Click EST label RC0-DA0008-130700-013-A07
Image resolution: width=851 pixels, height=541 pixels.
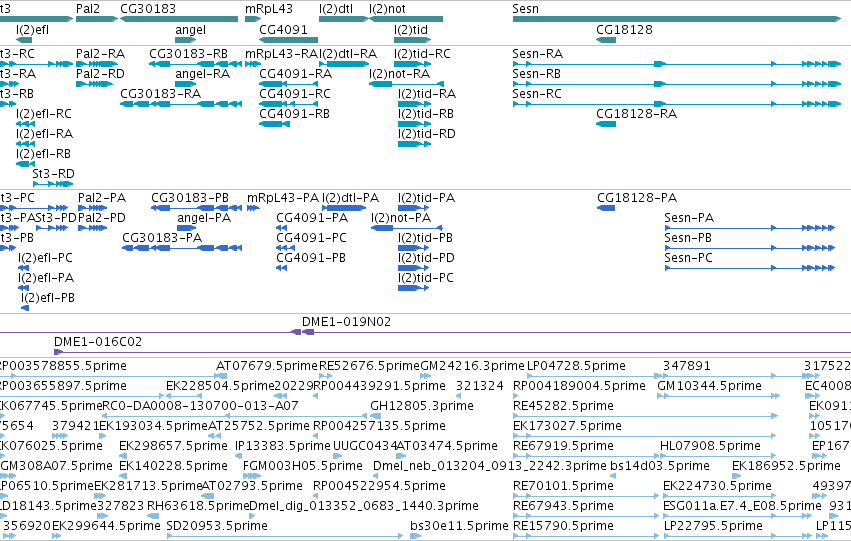click(200, 406)
